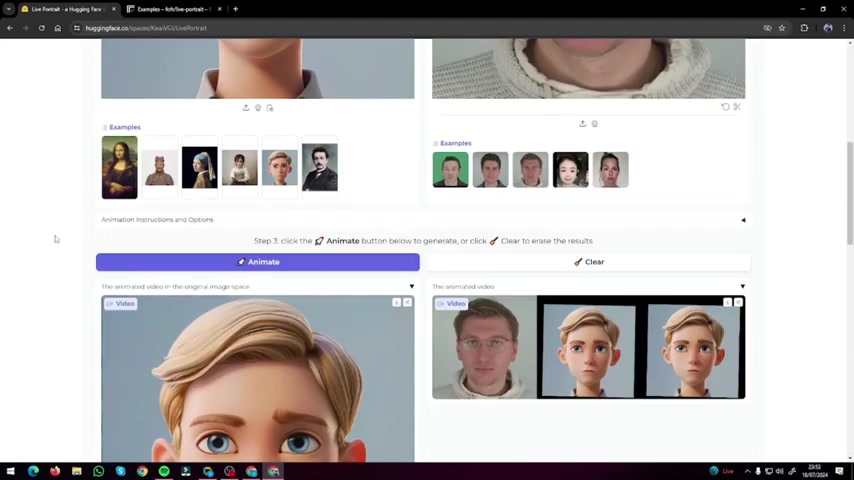Click the taskbar clock showing 23:53

(x=814, y=471)
